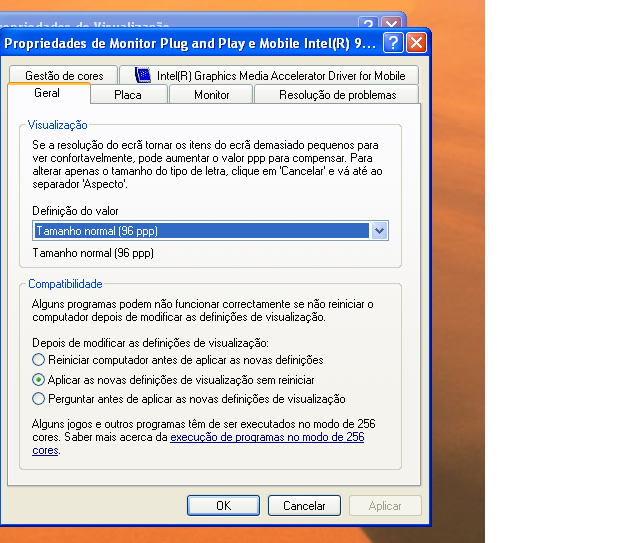Image resolution: width=640 pixels, height=543 pixels.
Task: Click the 'Definição do valor' label
Action: coord(75,211)
